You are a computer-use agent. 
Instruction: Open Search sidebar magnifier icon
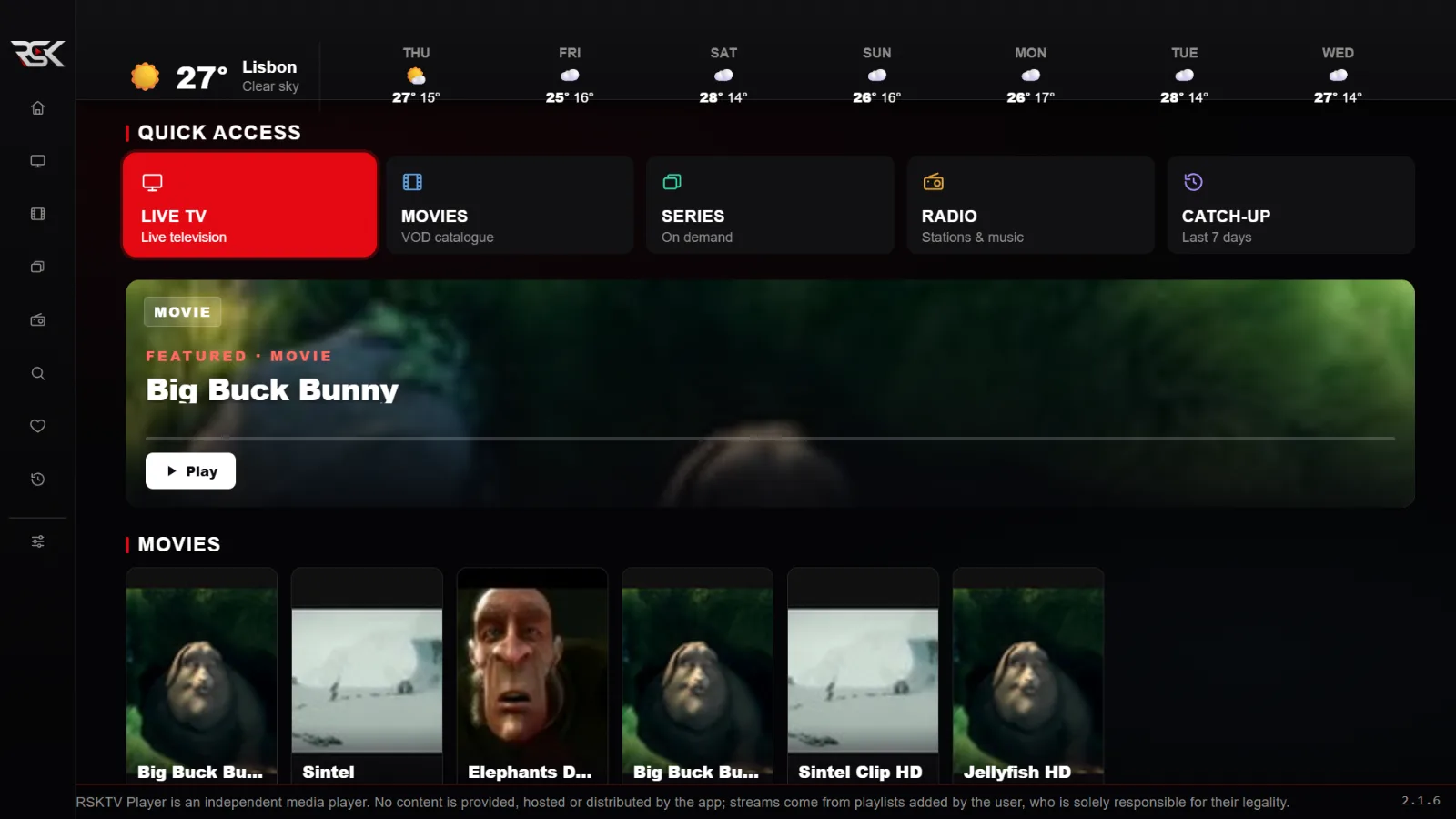(x=37, y=373)
